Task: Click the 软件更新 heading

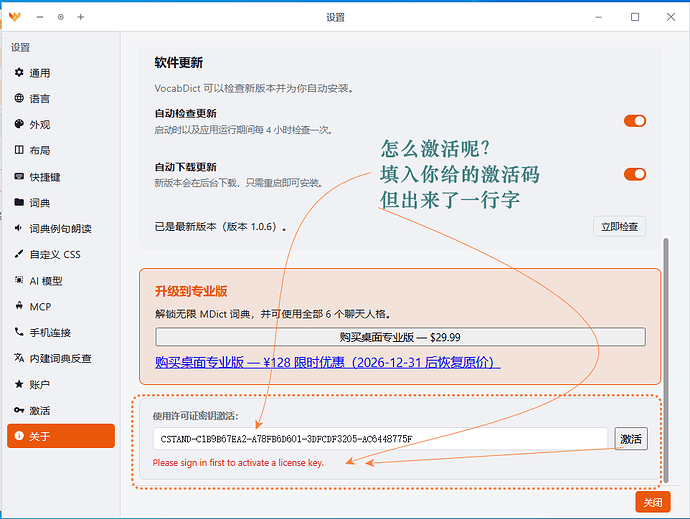Action: (x=178, y=63)
